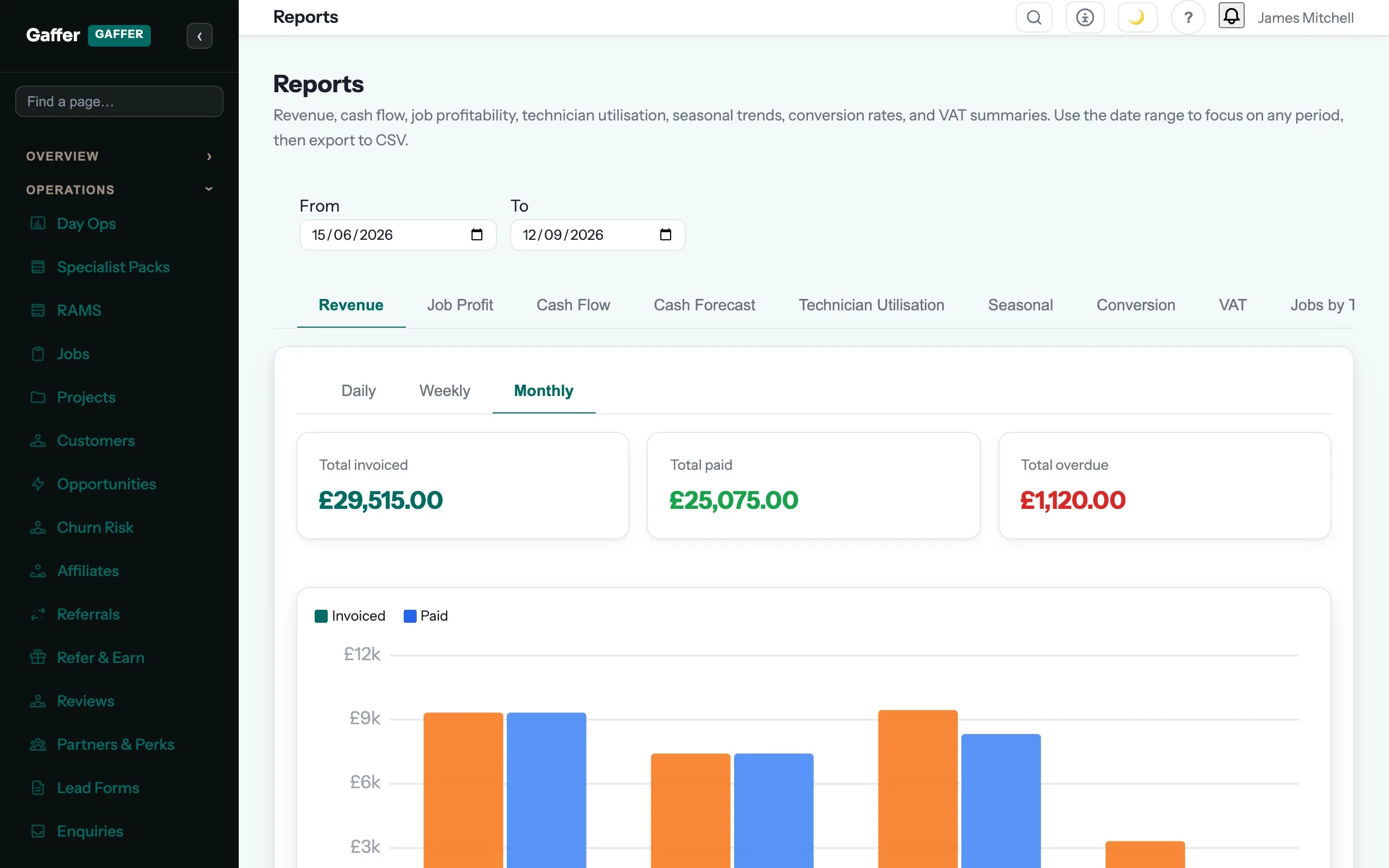Toggle dark mode with the moon icon

pyautogui.click(x=1137, y=17)
